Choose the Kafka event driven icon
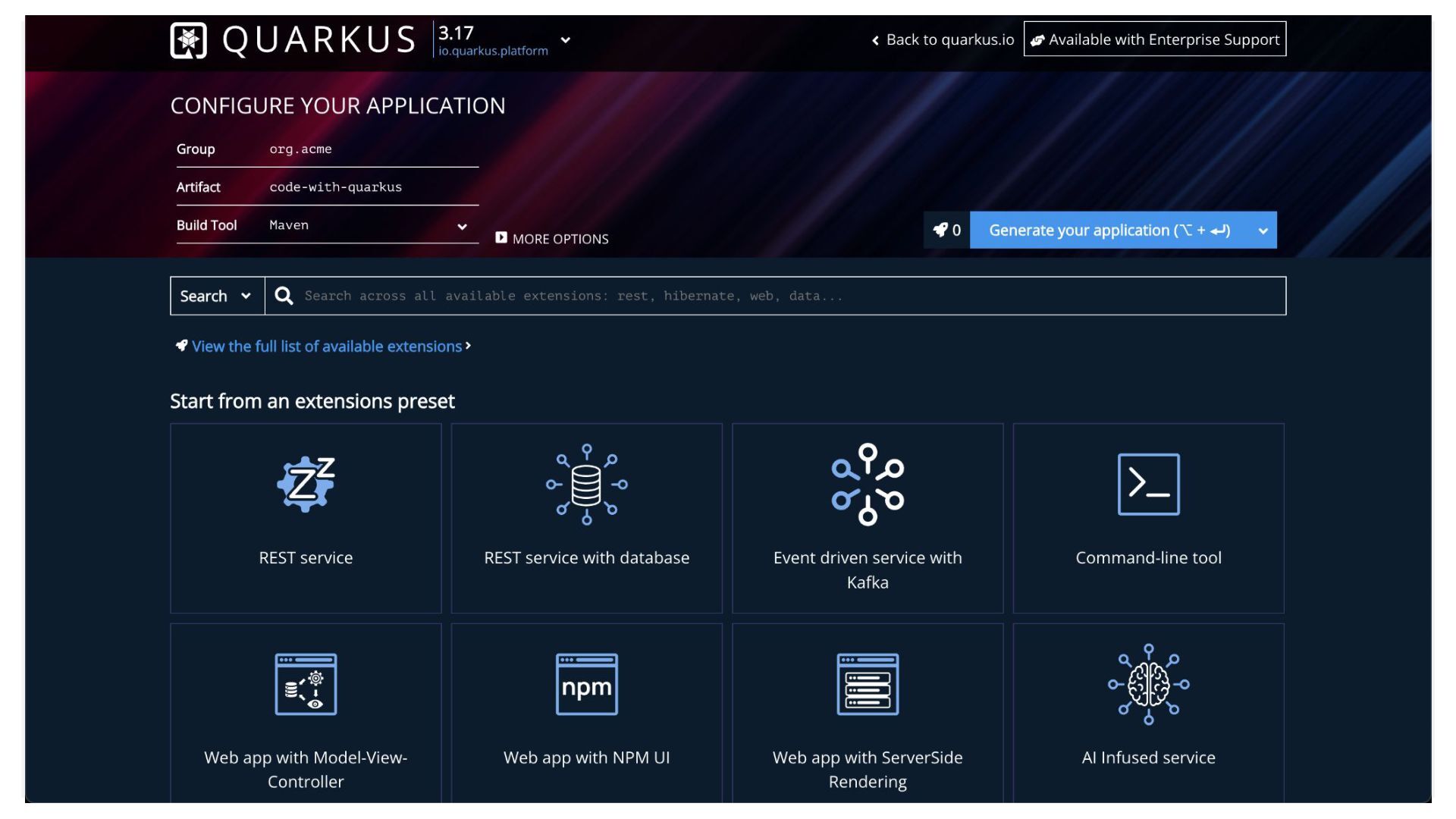Screen dimensions: 1456x819 pyautogui.click(x=868, y=484)
